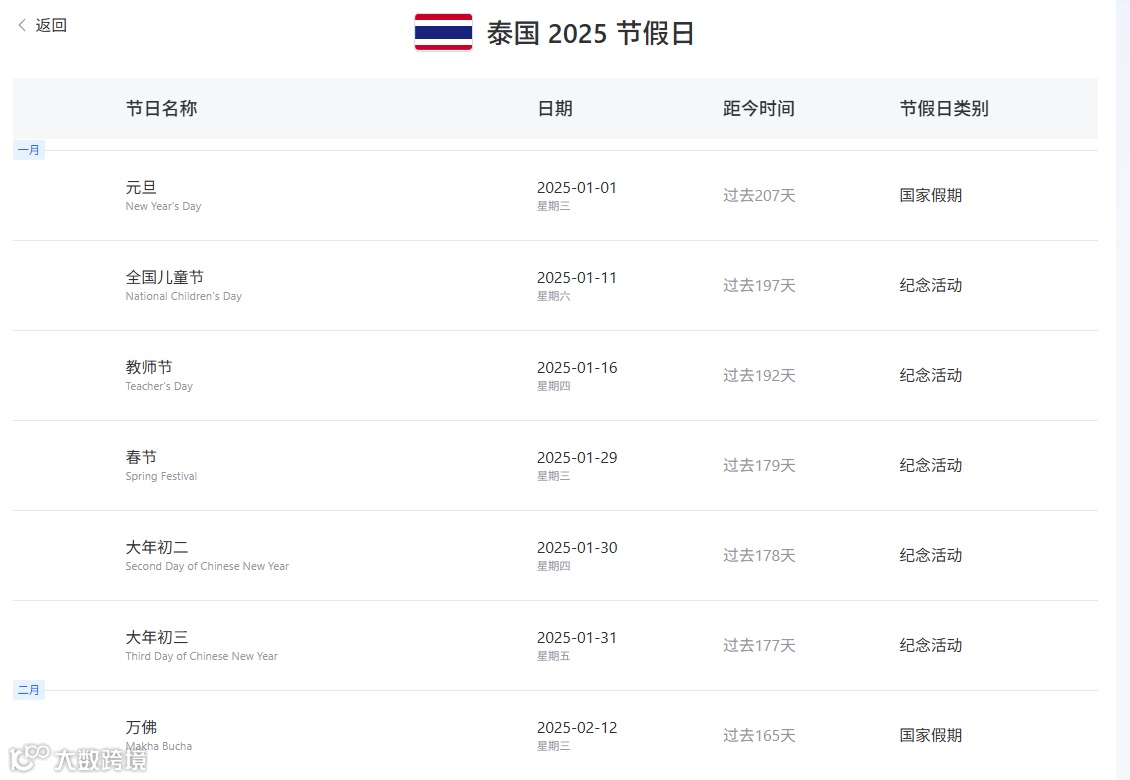
Task: Select the 一月 month tag
Action: tap(29, 150)
